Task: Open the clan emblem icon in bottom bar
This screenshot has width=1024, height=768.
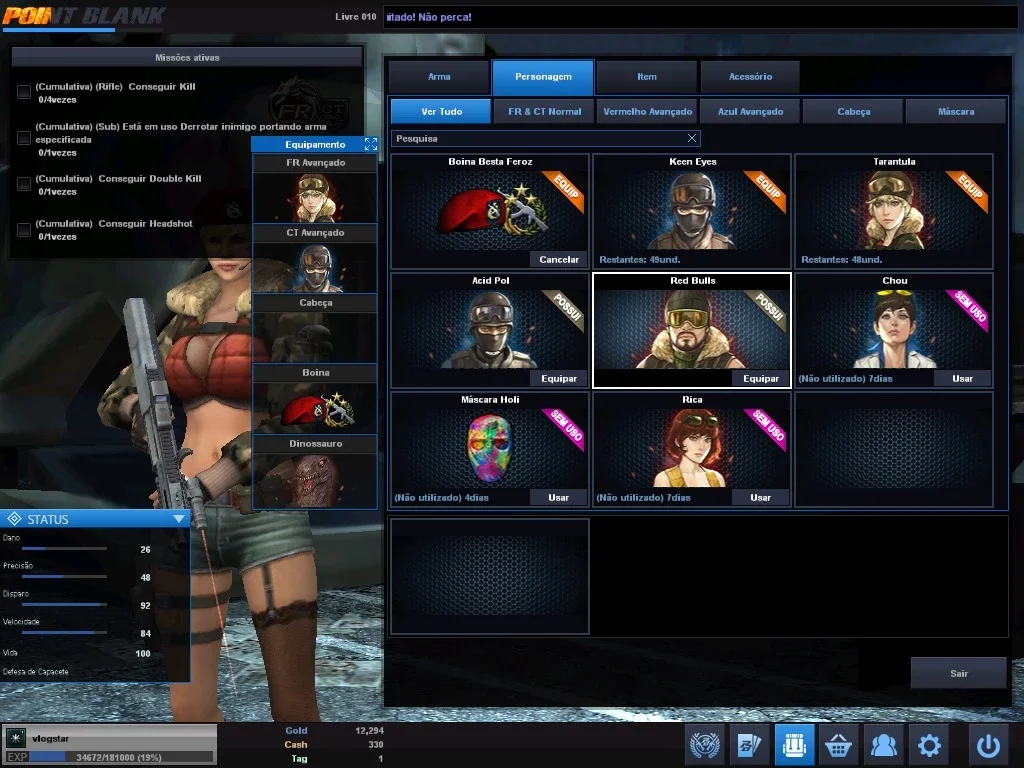Action: [705, 744]
